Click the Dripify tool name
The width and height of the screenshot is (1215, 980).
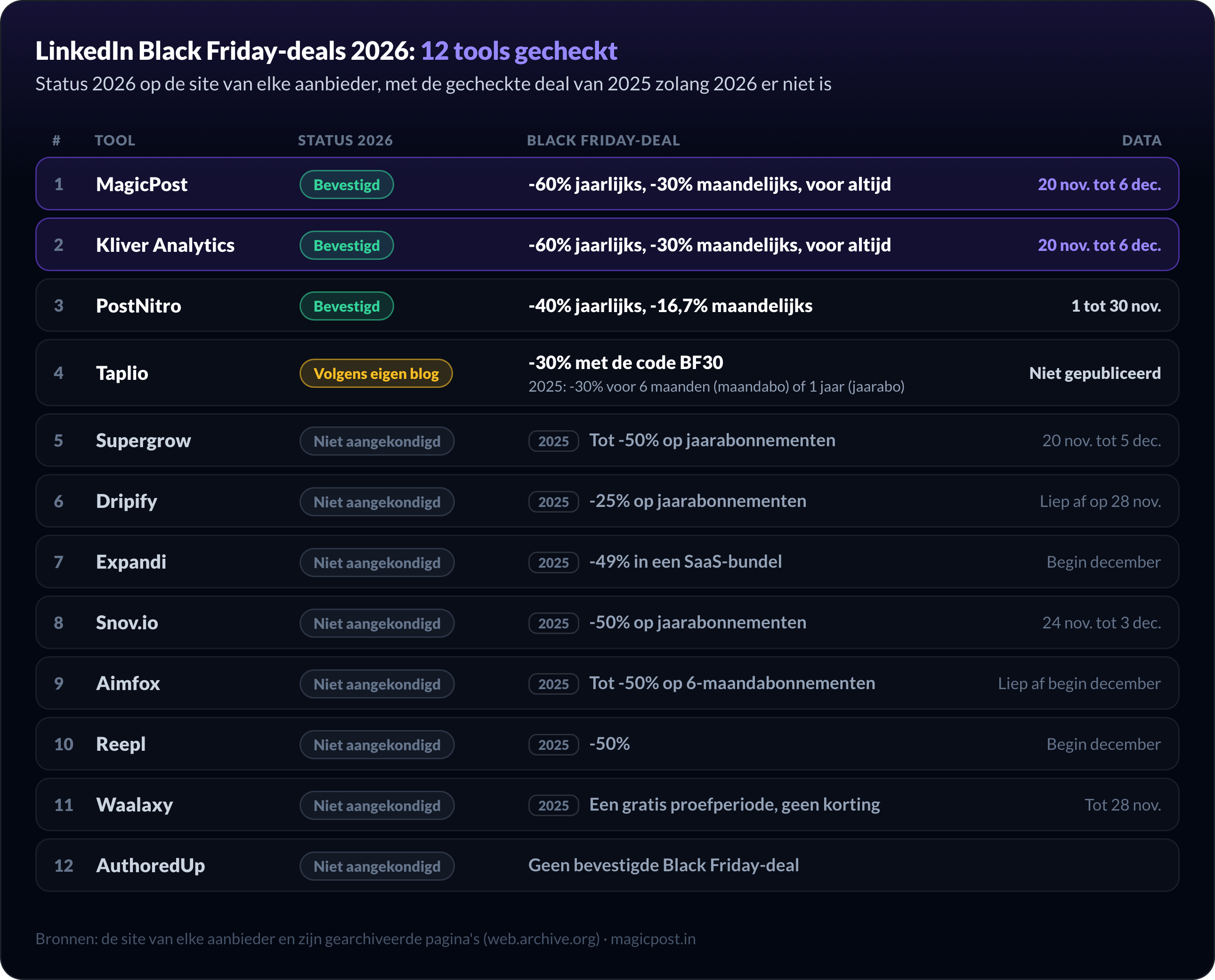[x=127, y=501]
